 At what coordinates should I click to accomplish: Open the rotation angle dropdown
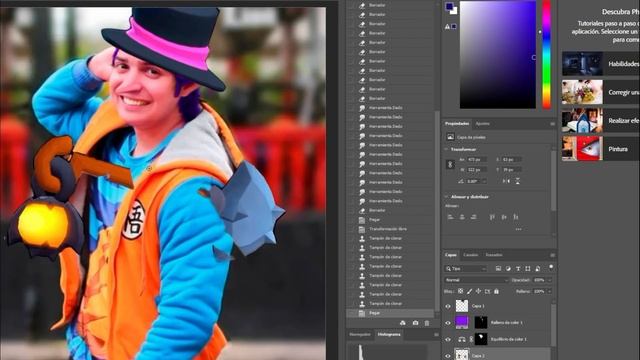tap(484, 181)
